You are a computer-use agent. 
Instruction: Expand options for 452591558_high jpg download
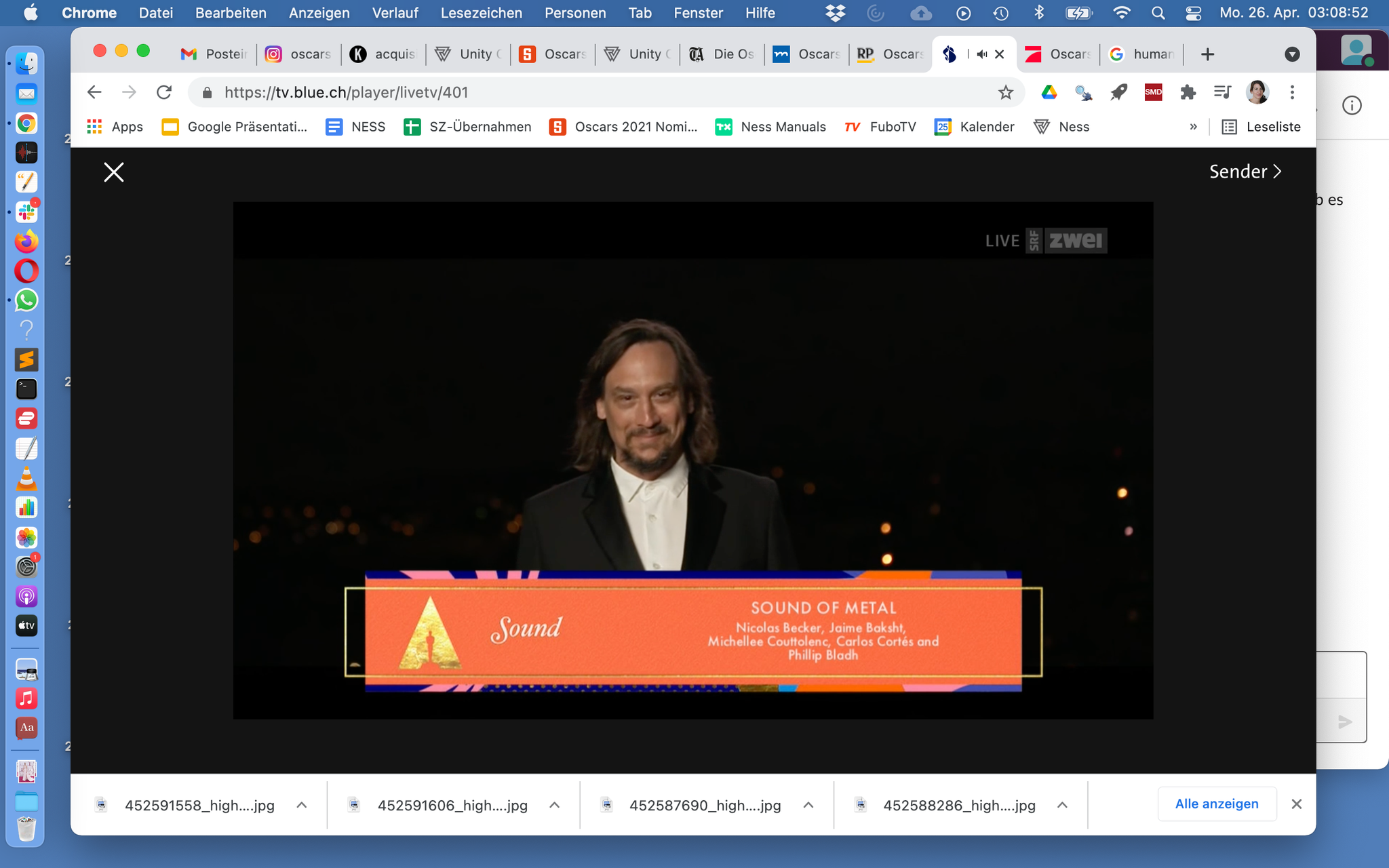[x=302, y=805]
